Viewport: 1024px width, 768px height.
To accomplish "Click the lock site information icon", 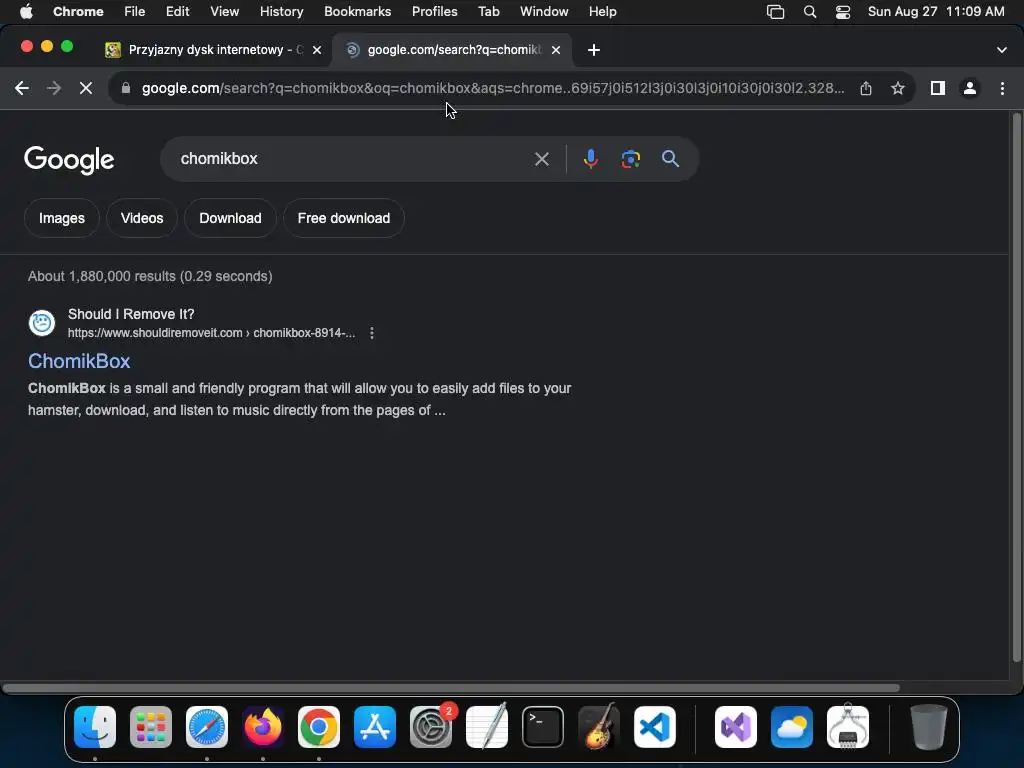I will 126,88.
